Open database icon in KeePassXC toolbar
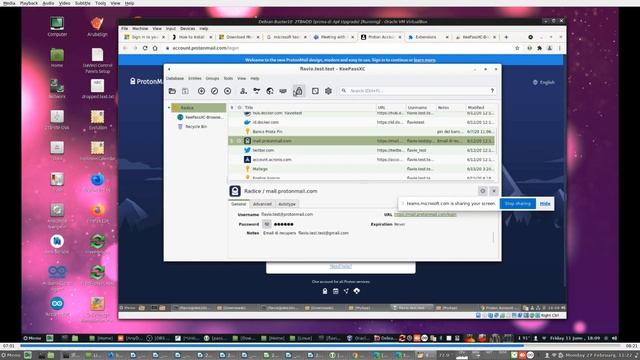 (172, 91)
